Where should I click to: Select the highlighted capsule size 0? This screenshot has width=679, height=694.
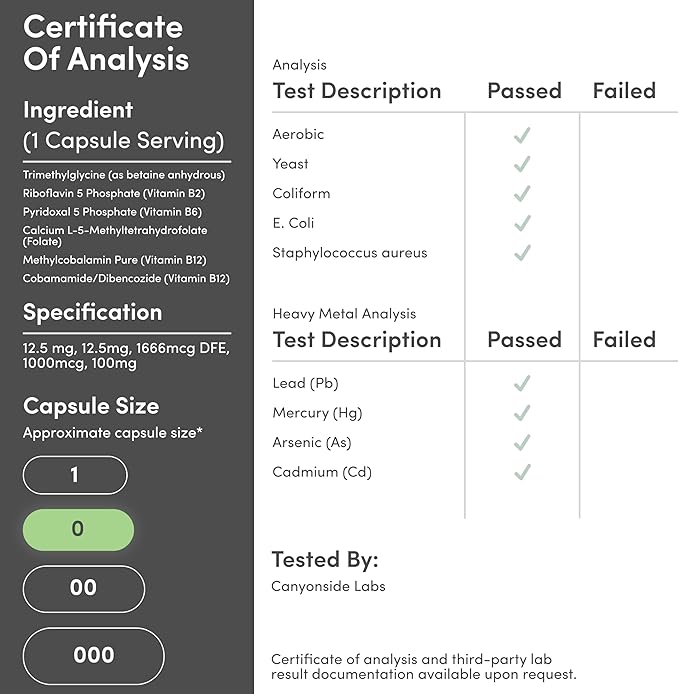[78, 530]
